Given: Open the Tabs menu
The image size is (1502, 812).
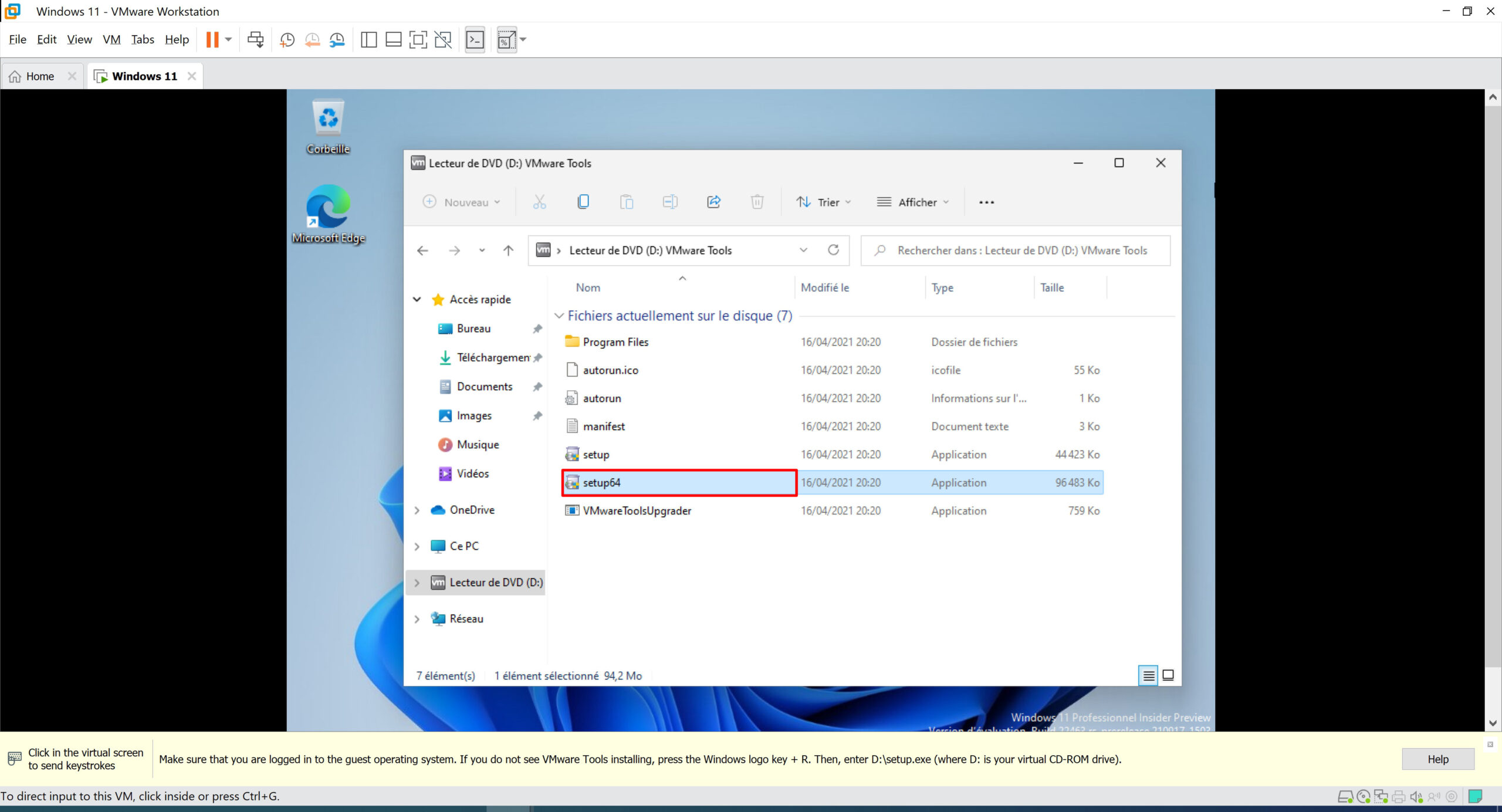Looking at the screenshot, I should (143, 39).
